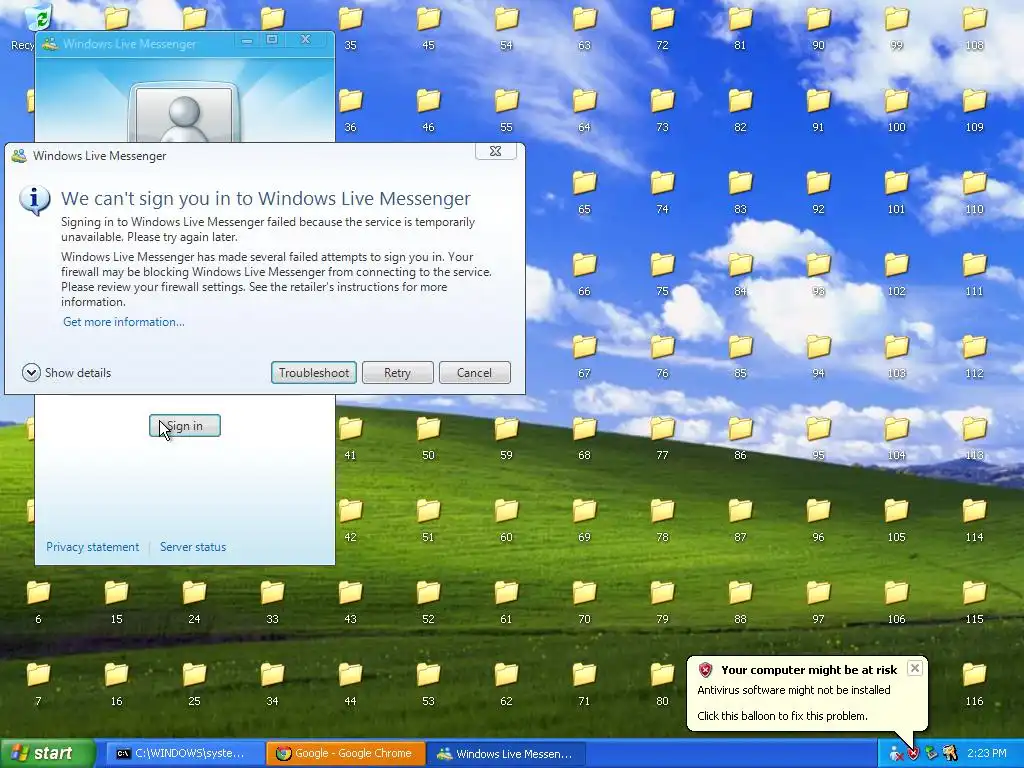This screenshot has height=768, width=1024.
Task: Minimize the Windows Live Messenger main window
Action: 247,40
